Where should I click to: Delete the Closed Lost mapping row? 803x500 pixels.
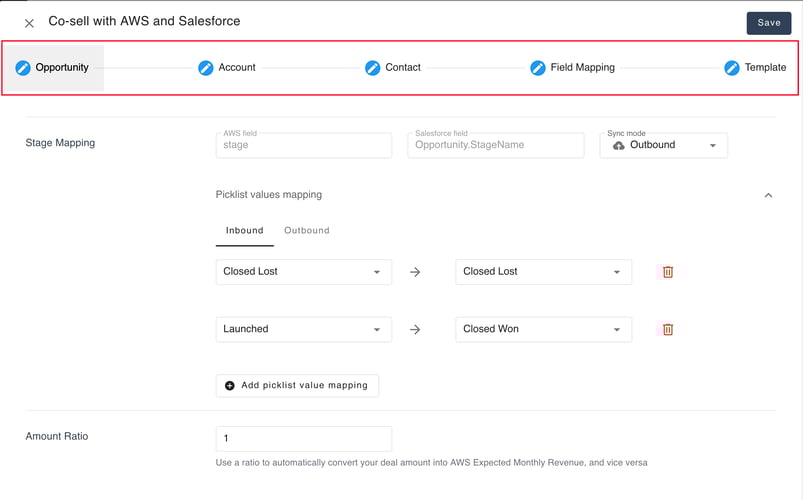pos(668,272)
